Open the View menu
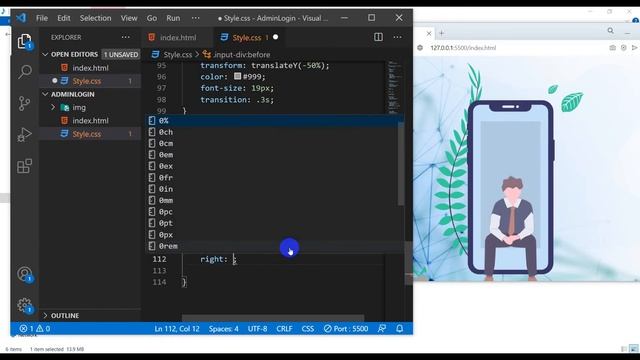 [x=129, y=18]
